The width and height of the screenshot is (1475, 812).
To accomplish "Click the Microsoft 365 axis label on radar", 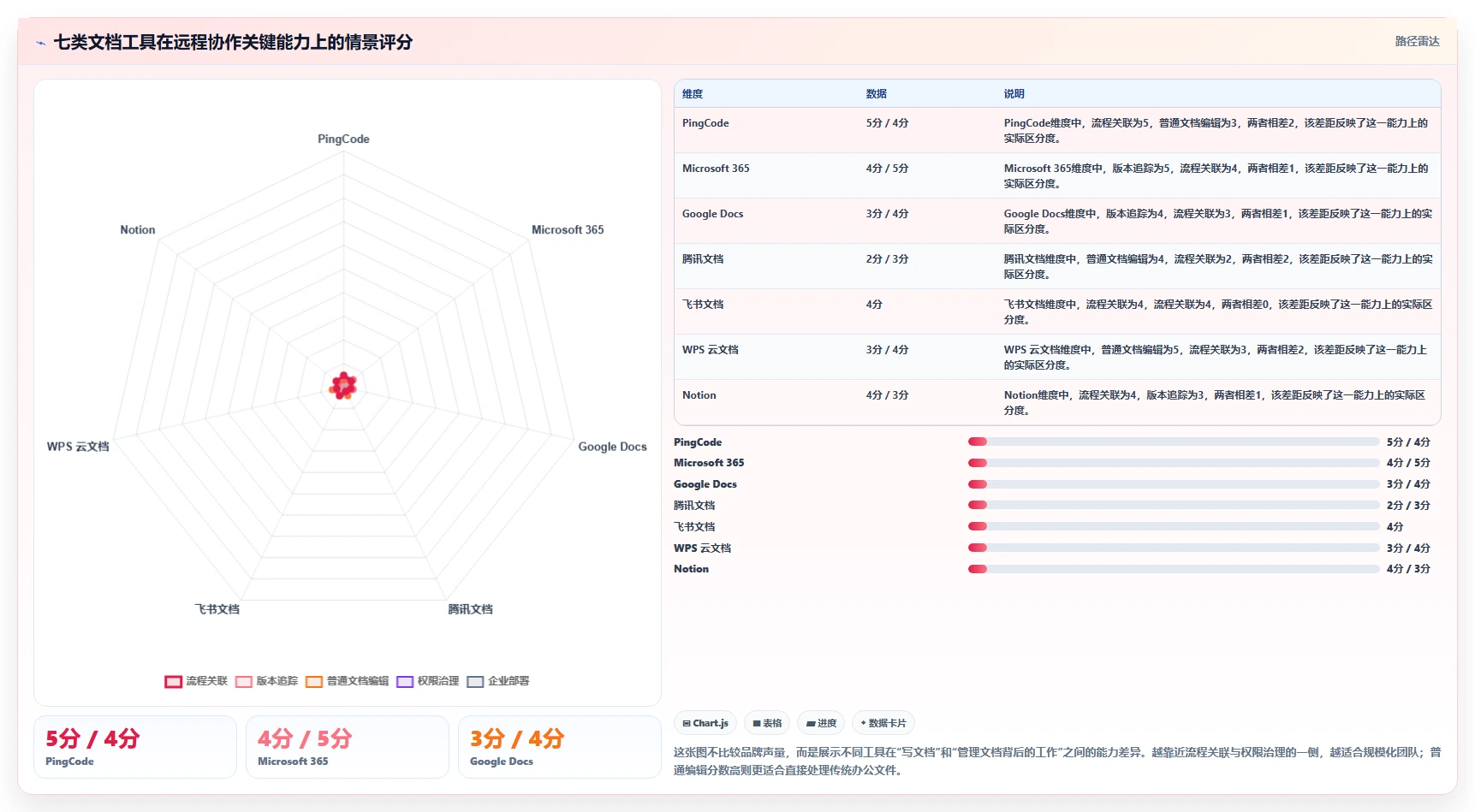I will tap(568, 230).
